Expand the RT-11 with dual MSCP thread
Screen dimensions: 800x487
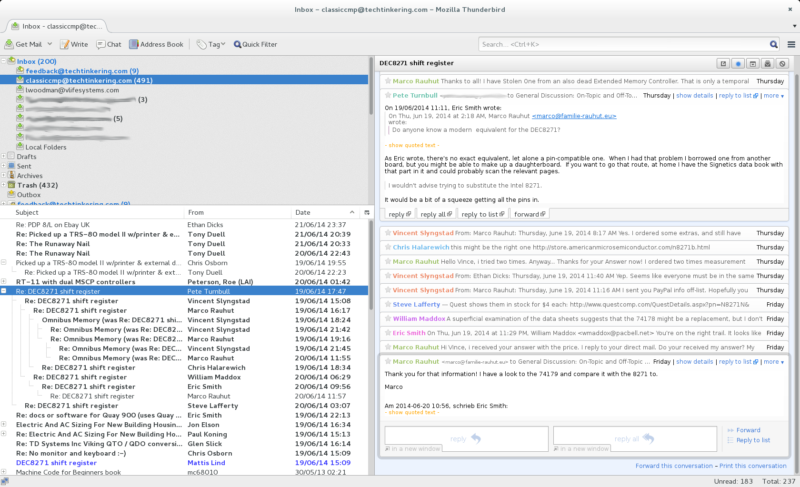(x=4, y=281)
